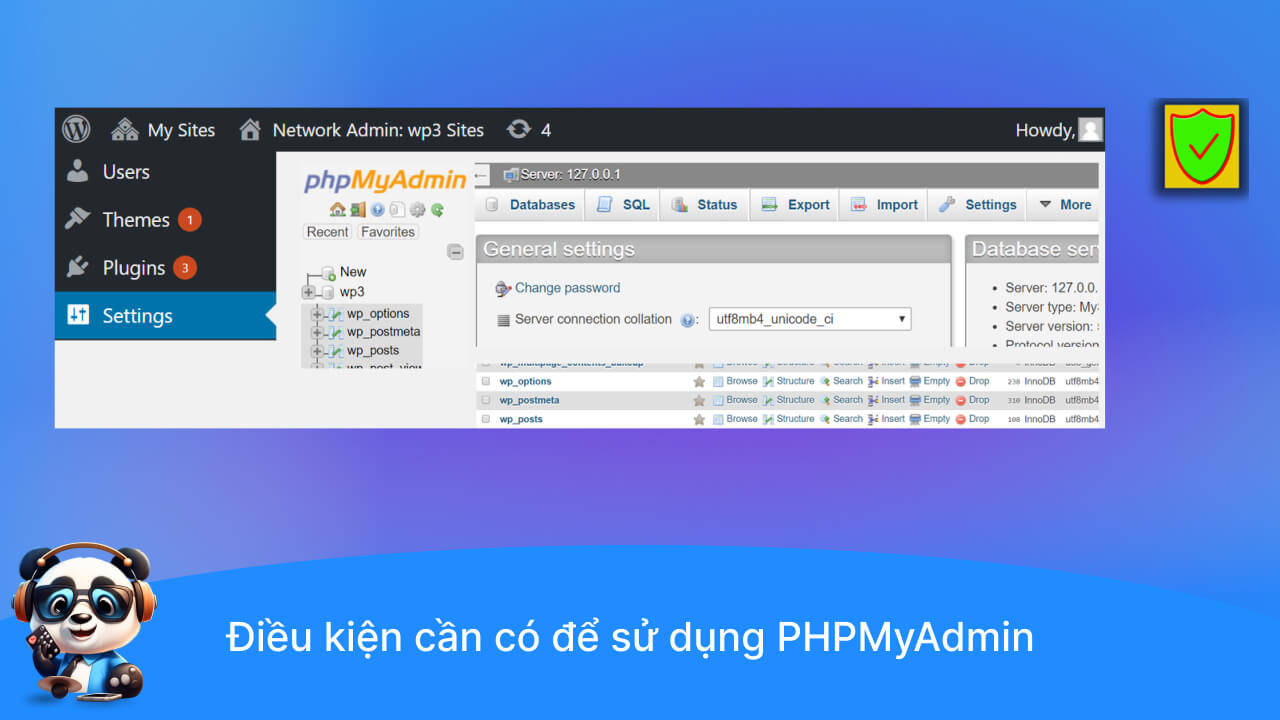
Task: Click the Change password link
Action: (567, 288)
